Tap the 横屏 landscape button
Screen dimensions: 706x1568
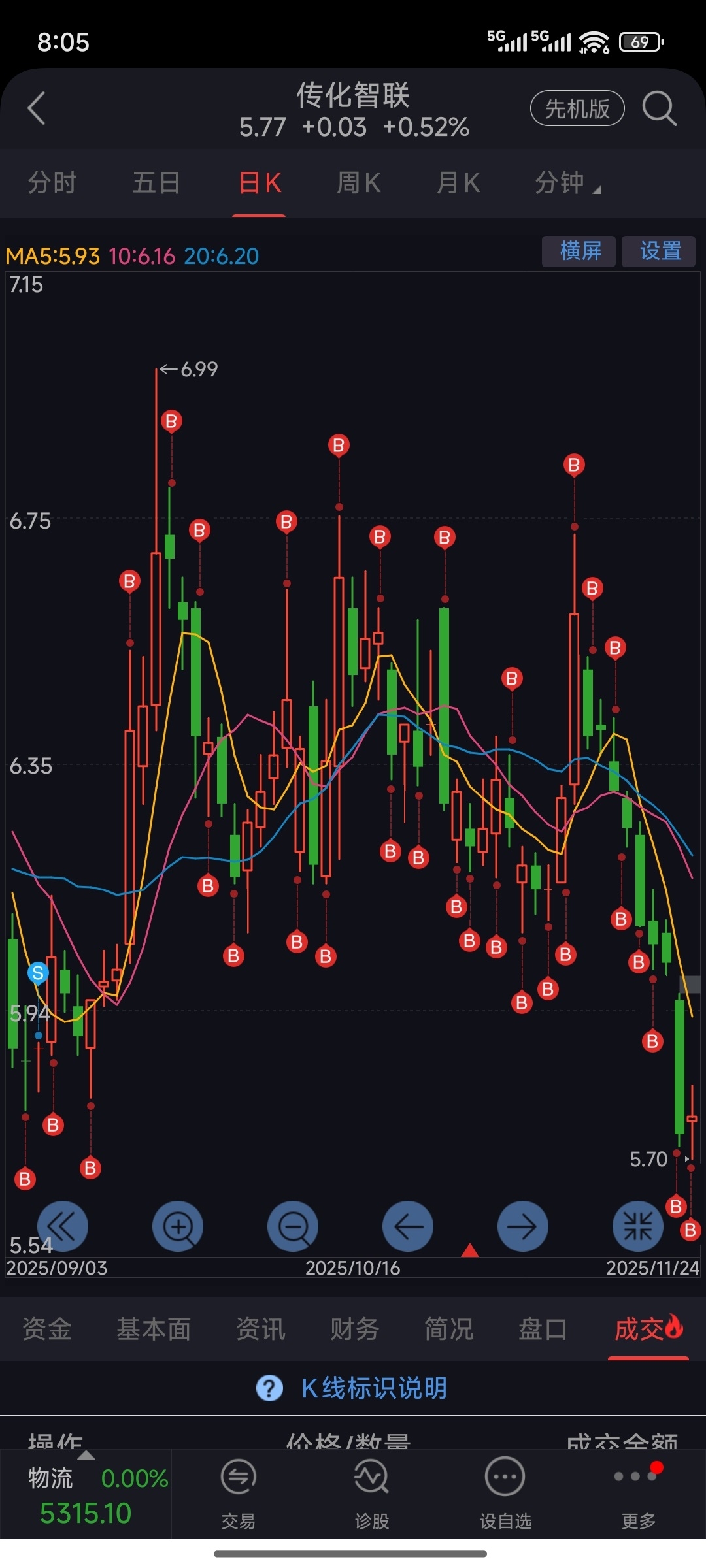(x=579, y=252)
